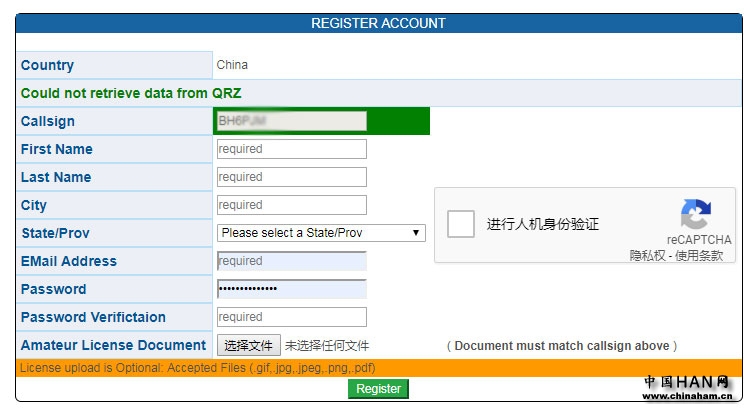Check the reCAPTCHA human verification checkbox
The image size is (750, 409).
click(461, 224)
